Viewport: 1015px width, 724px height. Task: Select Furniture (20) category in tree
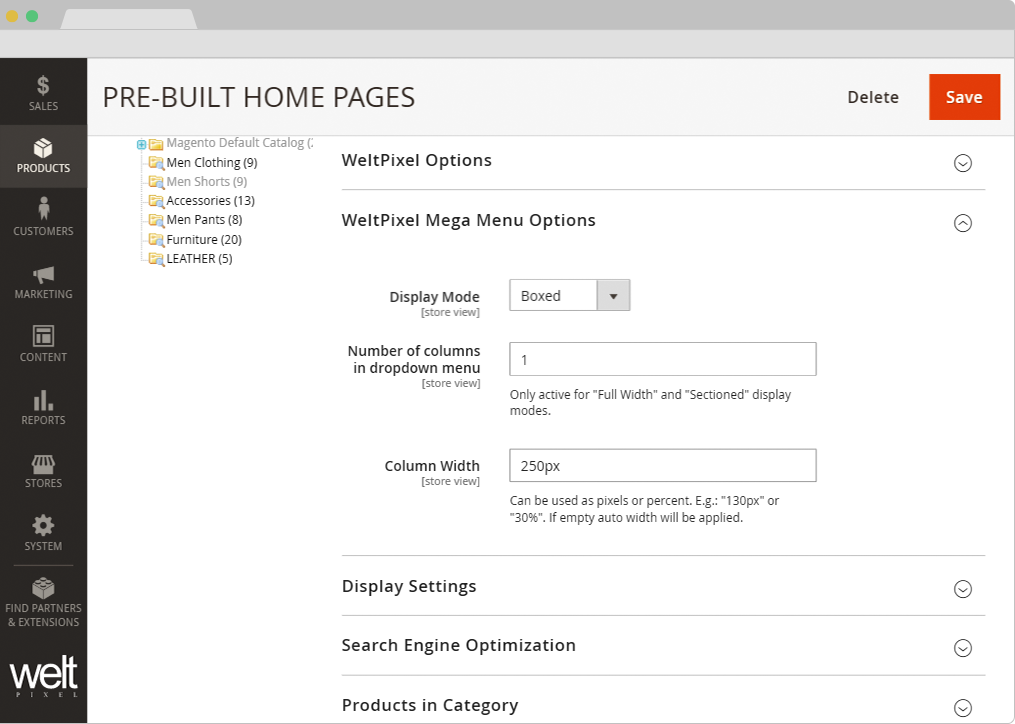pos(203,239)
